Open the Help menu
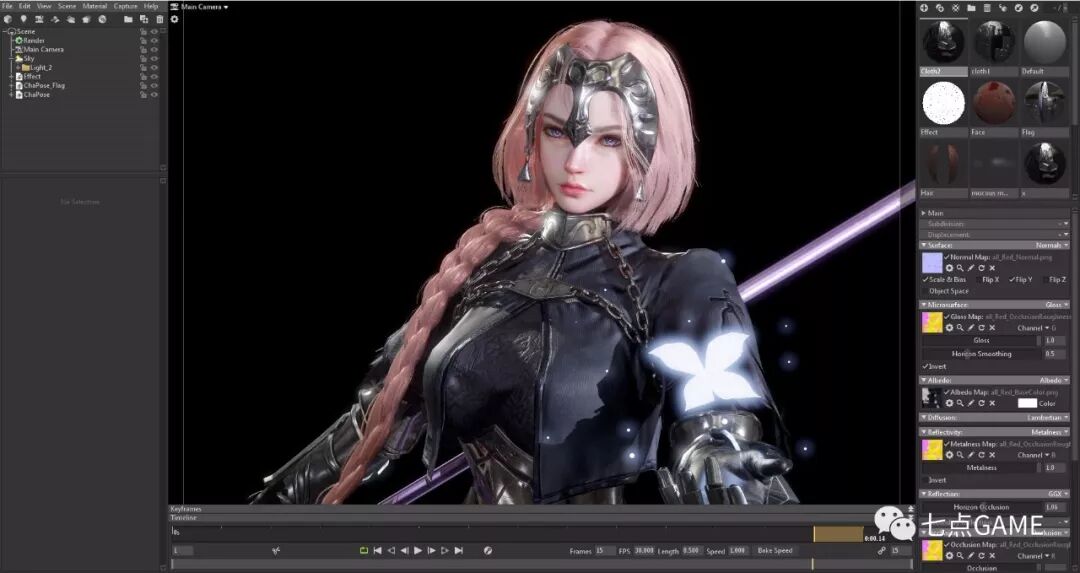 (151, 6)
